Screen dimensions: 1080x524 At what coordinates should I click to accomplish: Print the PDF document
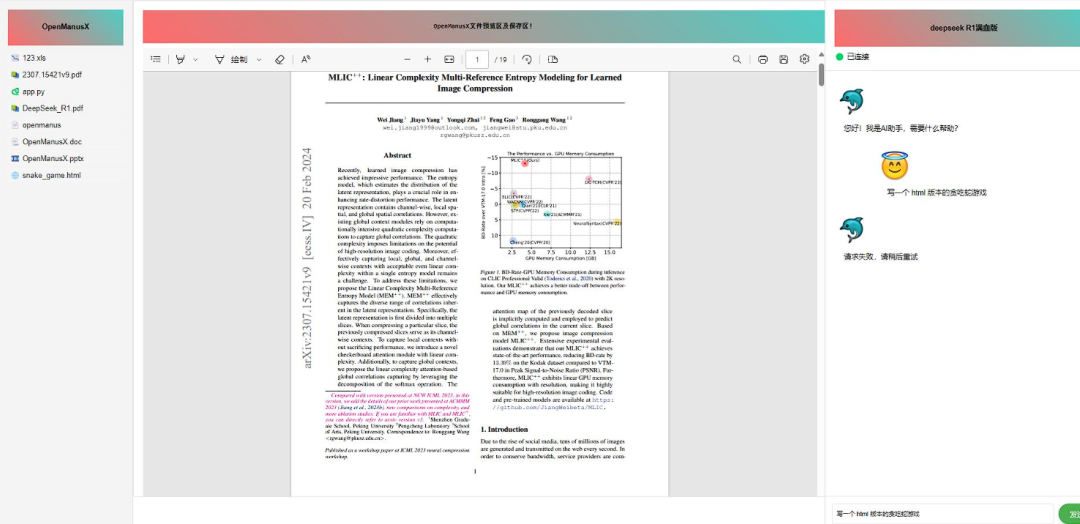(x=762, y=60)
